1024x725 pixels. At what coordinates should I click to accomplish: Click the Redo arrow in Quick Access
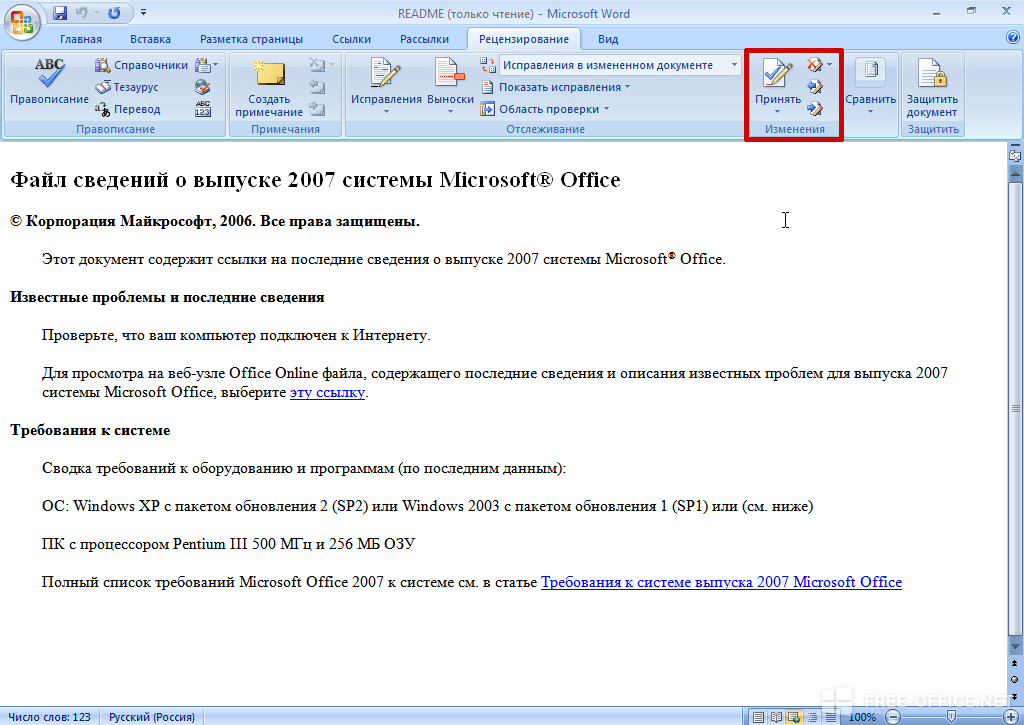click(x=114, y=13)
